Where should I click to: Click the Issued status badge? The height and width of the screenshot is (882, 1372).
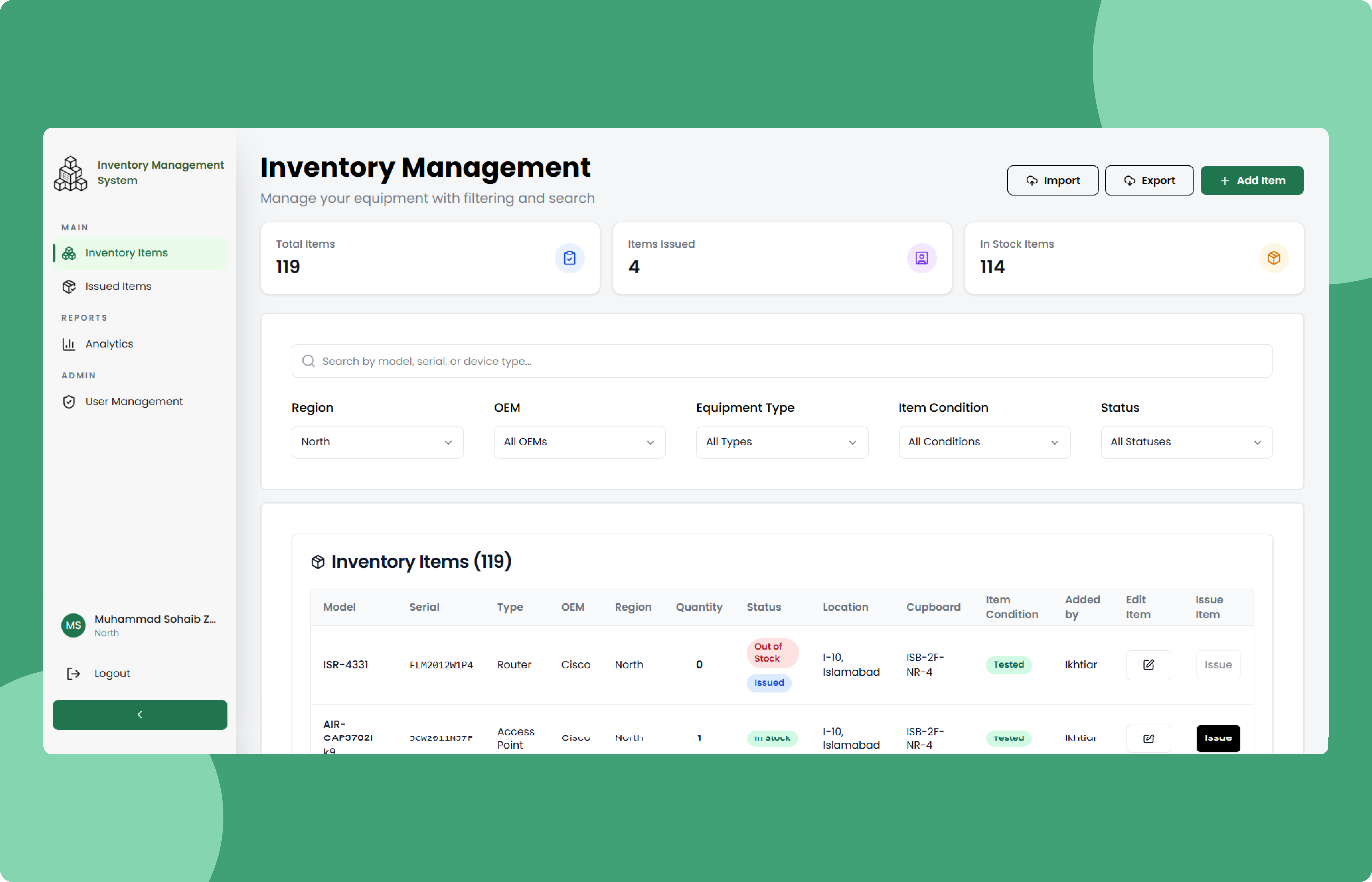(769, 683)
